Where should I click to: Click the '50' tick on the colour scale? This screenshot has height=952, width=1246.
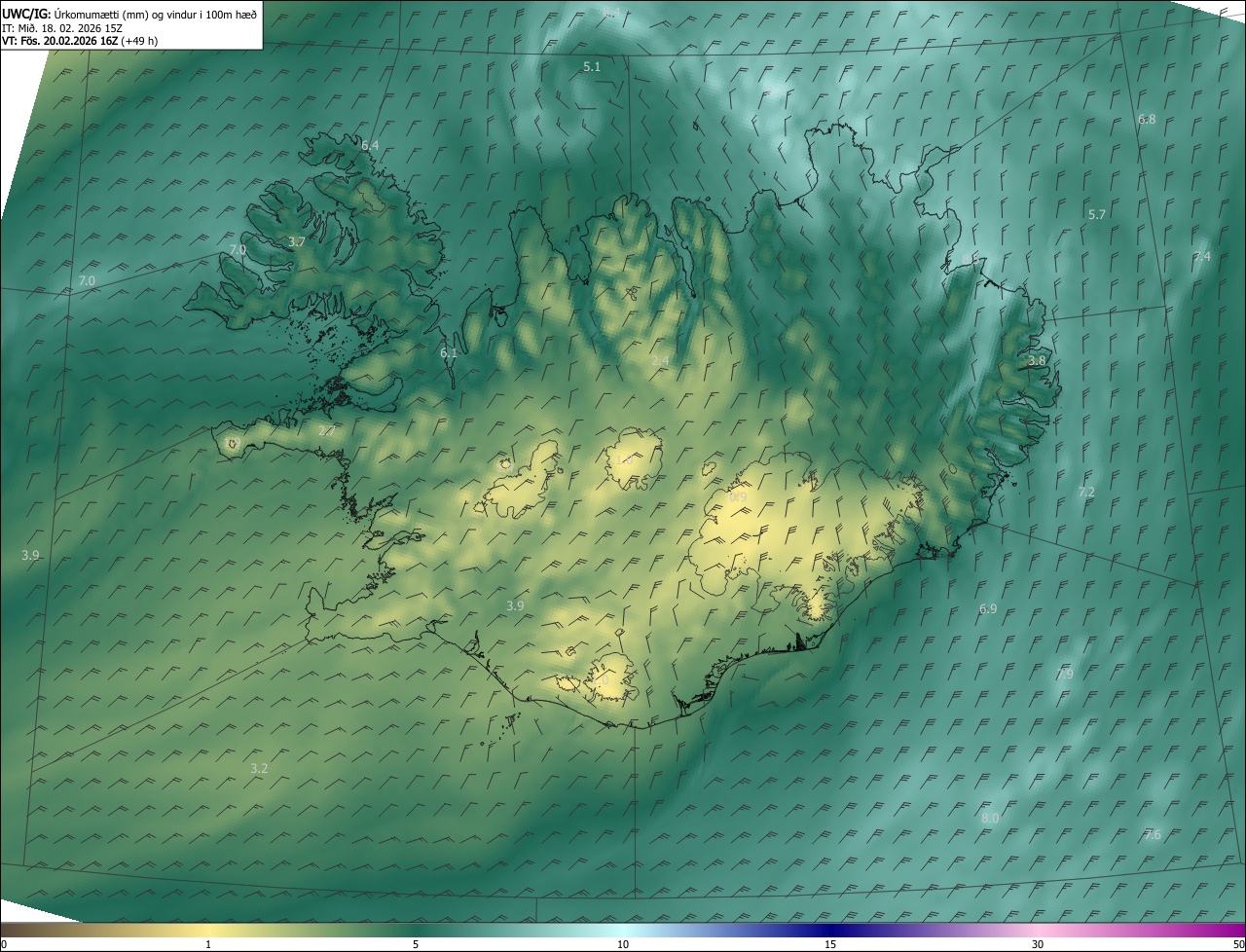coord(1238,944)
